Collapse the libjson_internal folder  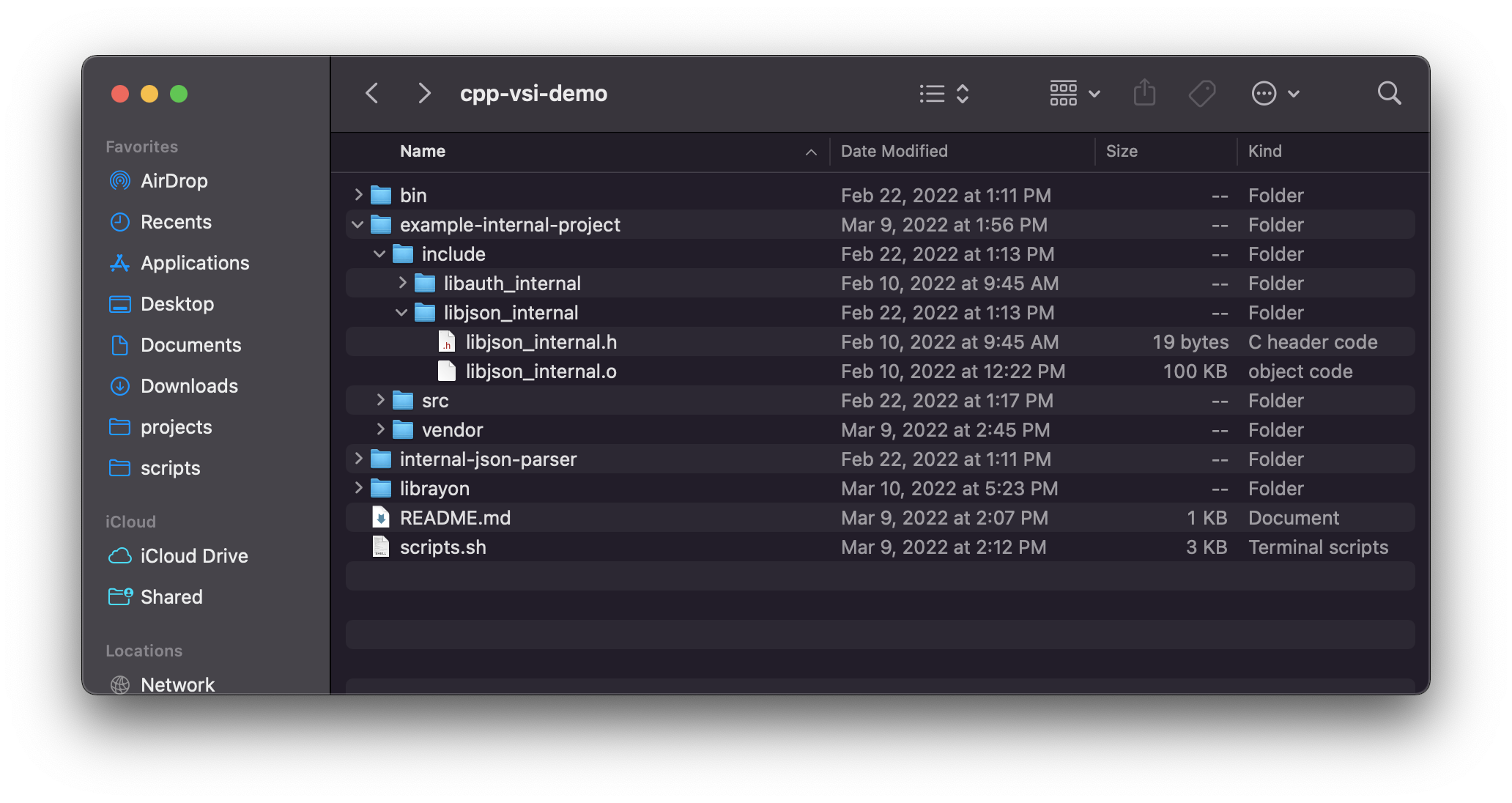(402, 312)
